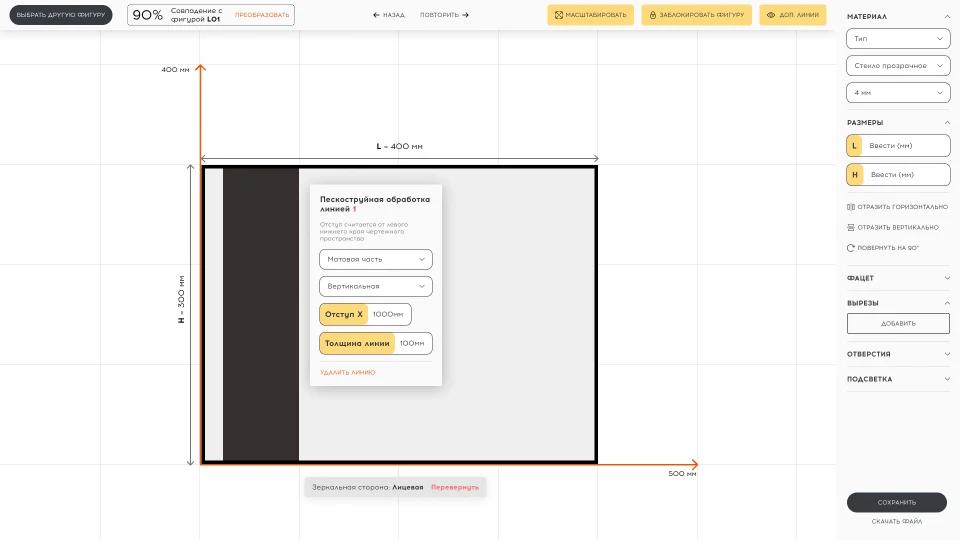The height and width of the screenshot is (540, 960).
Task: Open the Вертикальная orientation dropdown
Action: (376, 287)
